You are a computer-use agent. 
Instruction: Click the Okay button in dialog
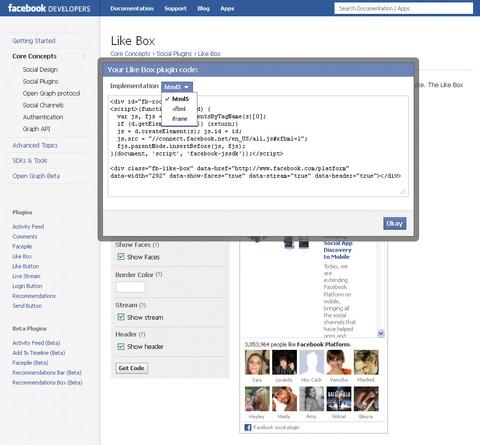[x=395, y=223]
